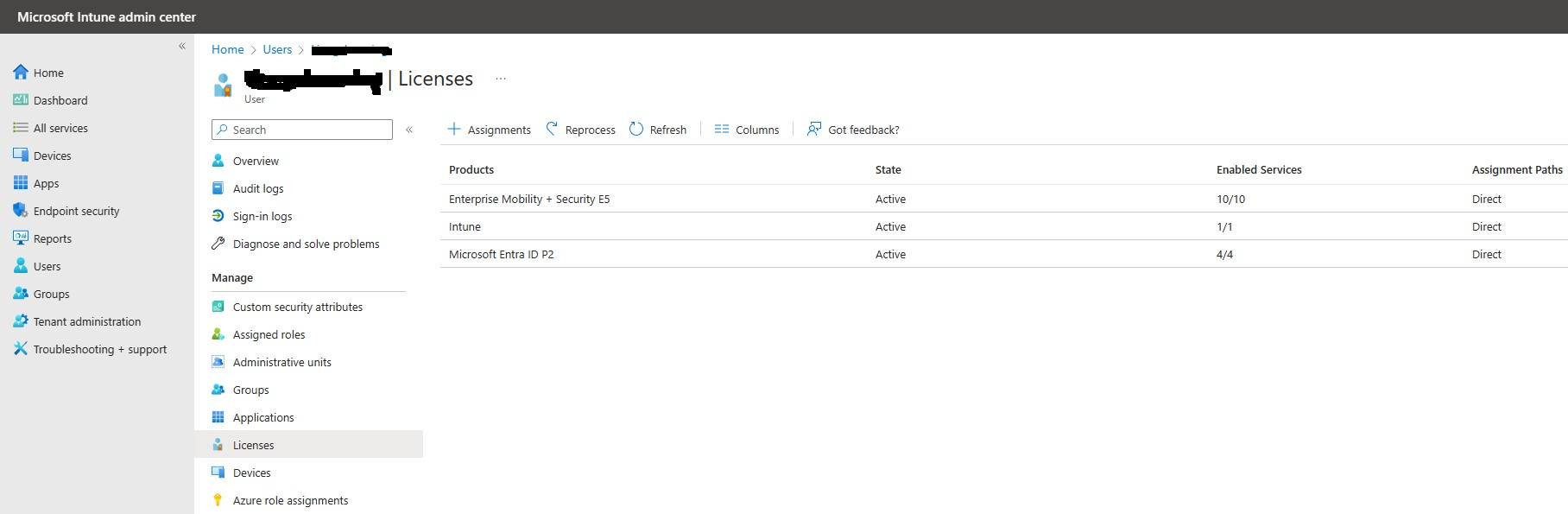This screenshot has width=1568, height=514.
Task: Open the Groups icon in portal sidebar
Action: point(21,294)
